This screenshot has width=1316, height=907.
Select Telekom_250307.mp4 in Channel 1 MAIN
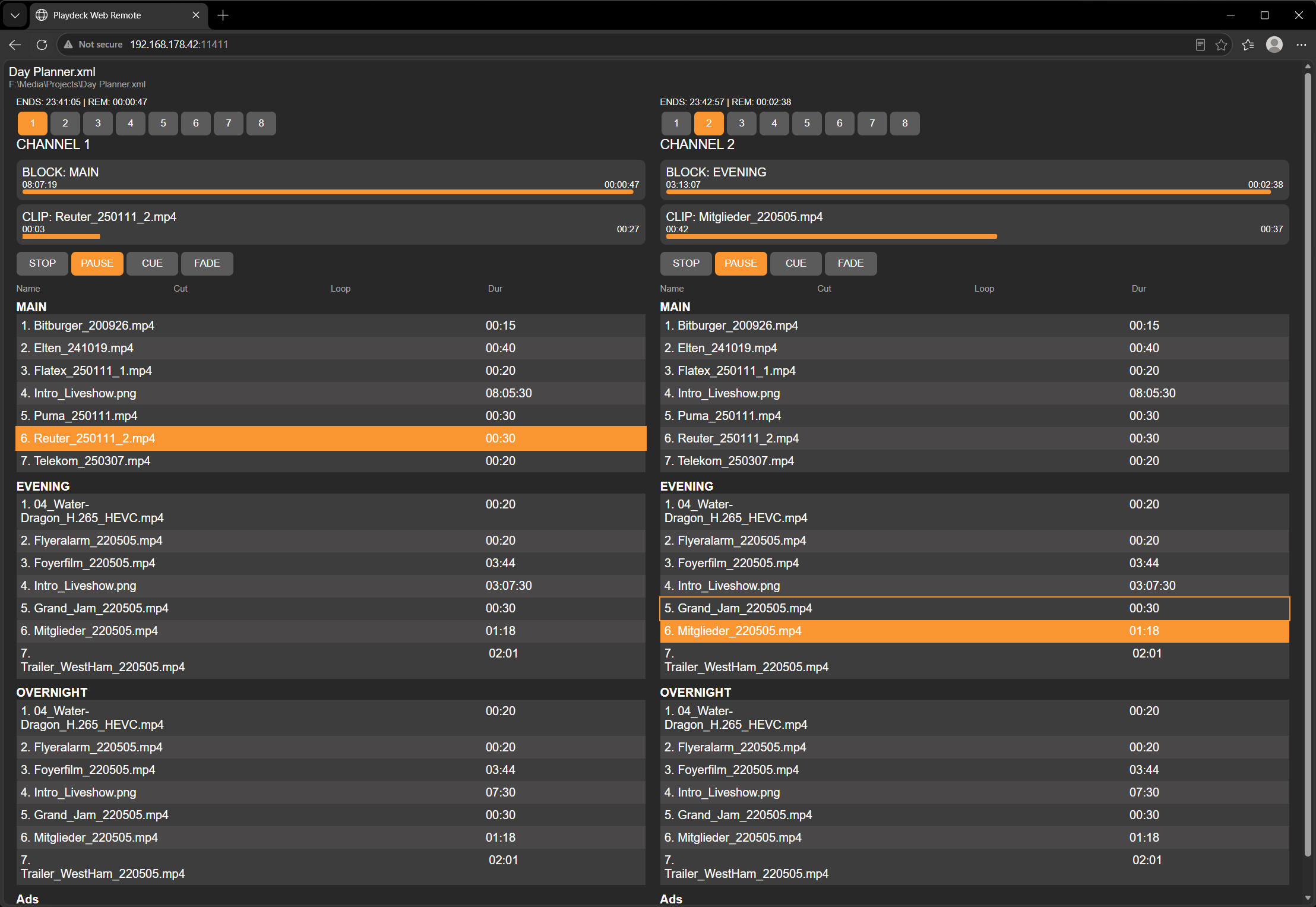click(x=331, y=461)
